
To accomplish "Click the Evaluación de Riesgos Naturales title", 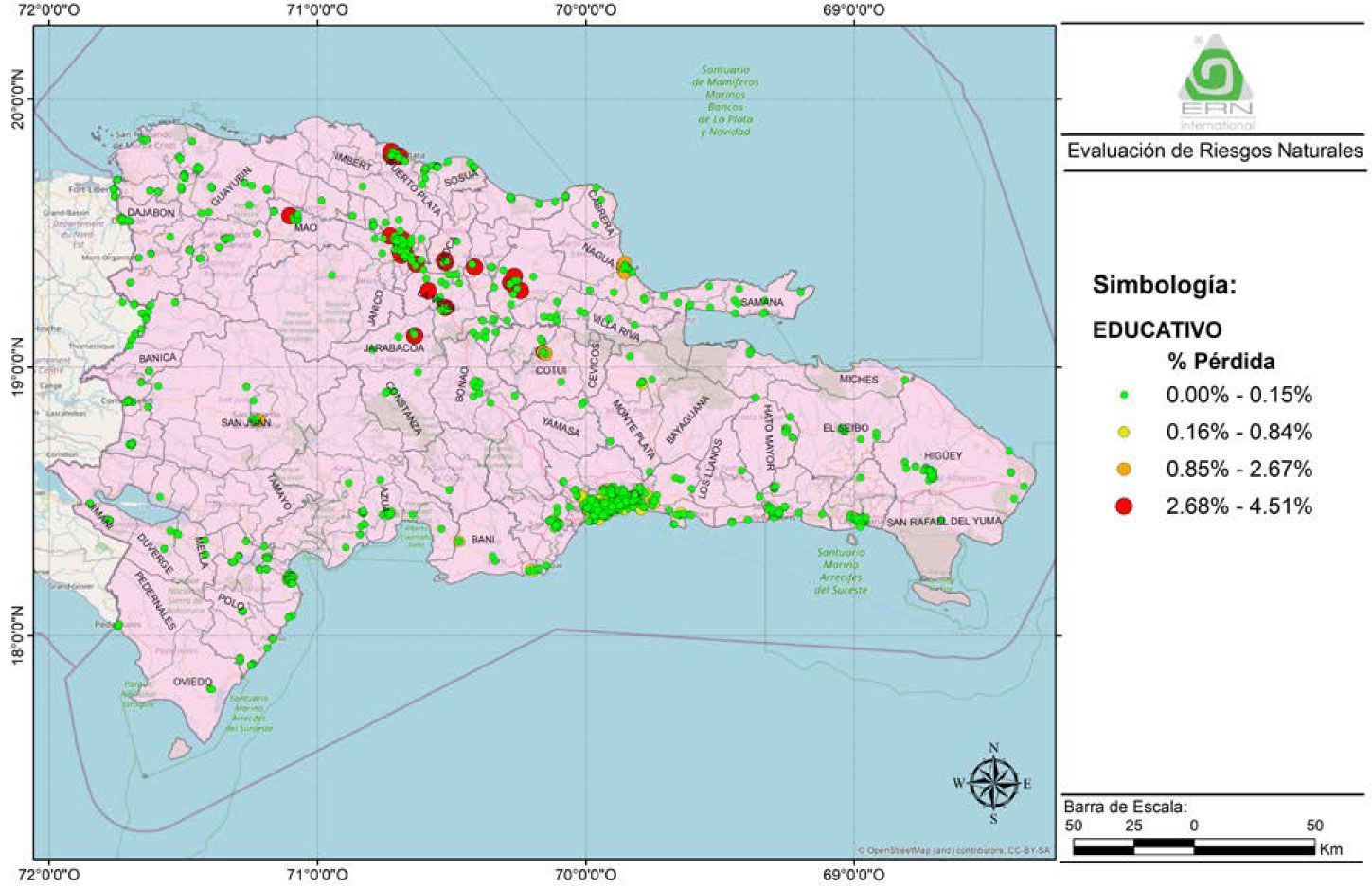I will coord(1215,151).
